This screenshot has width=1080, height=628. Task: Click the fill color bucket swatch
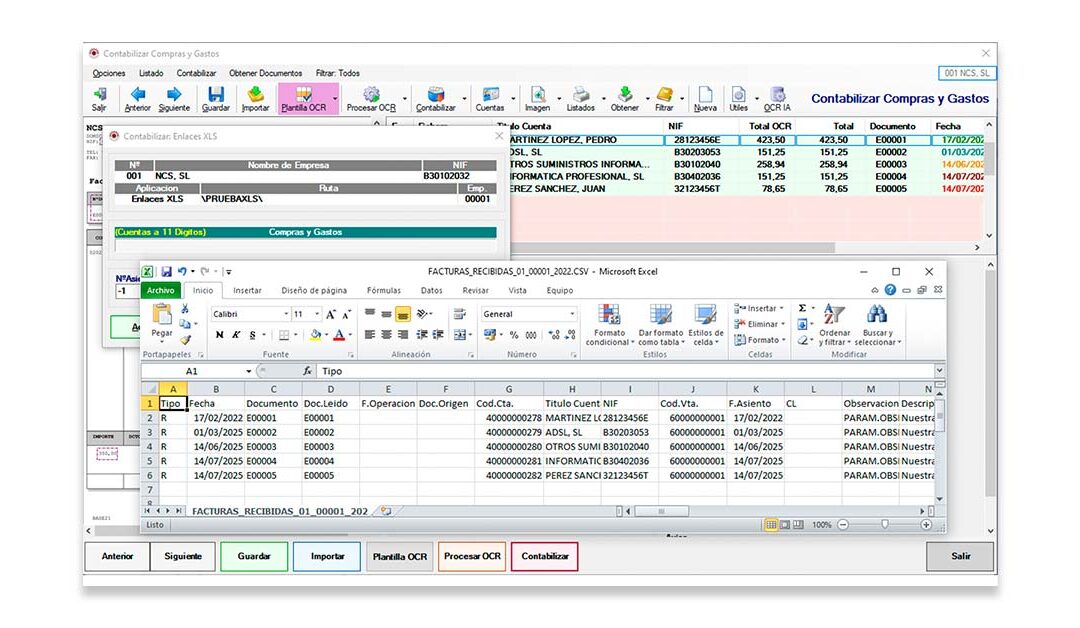(315, 335)
